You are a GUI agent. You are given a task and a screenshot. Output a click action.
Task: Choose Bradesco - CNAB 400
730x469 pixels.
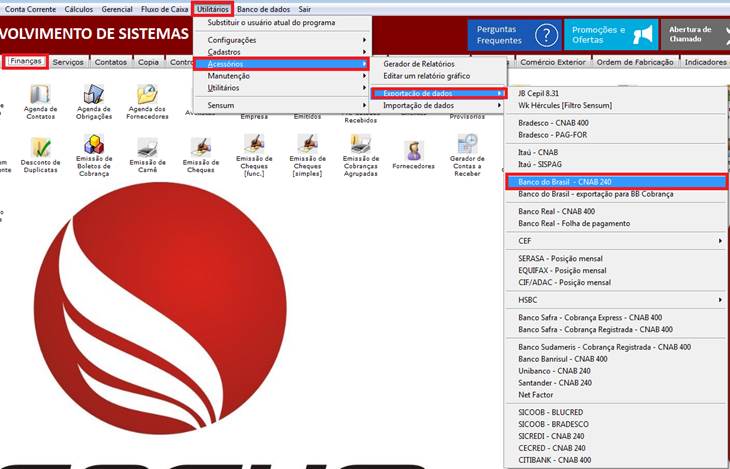pyautogui.click(x=617, y=123)
